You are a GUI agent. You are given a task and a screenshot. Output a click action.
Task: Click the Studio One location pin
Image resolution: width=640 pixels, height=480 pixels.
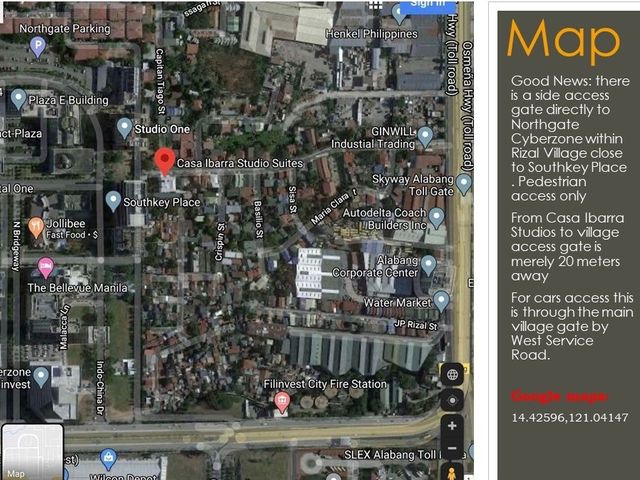pyautogui.click(x=124, y=128)
